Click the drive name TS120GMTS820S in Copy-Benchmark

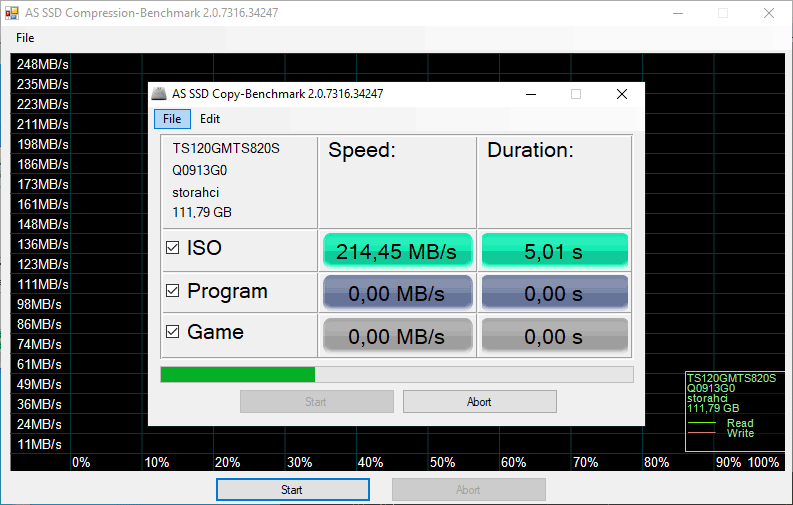(x=226, y=148)
